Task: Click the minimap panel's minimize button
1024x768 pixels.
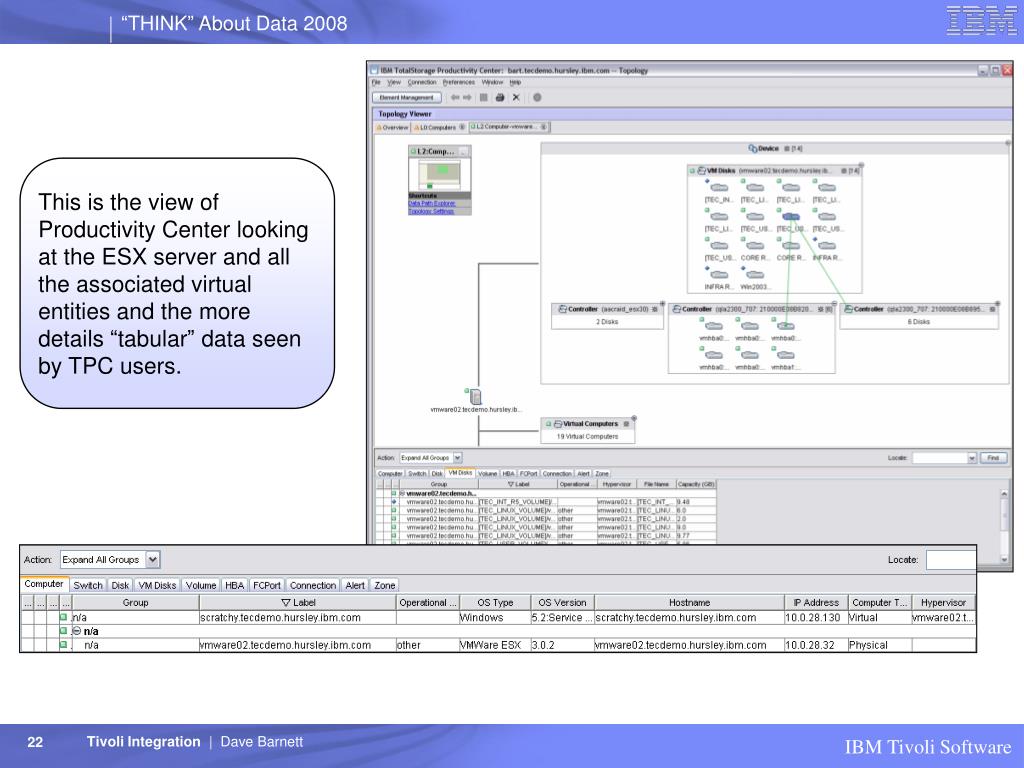Action: point(464,152)
